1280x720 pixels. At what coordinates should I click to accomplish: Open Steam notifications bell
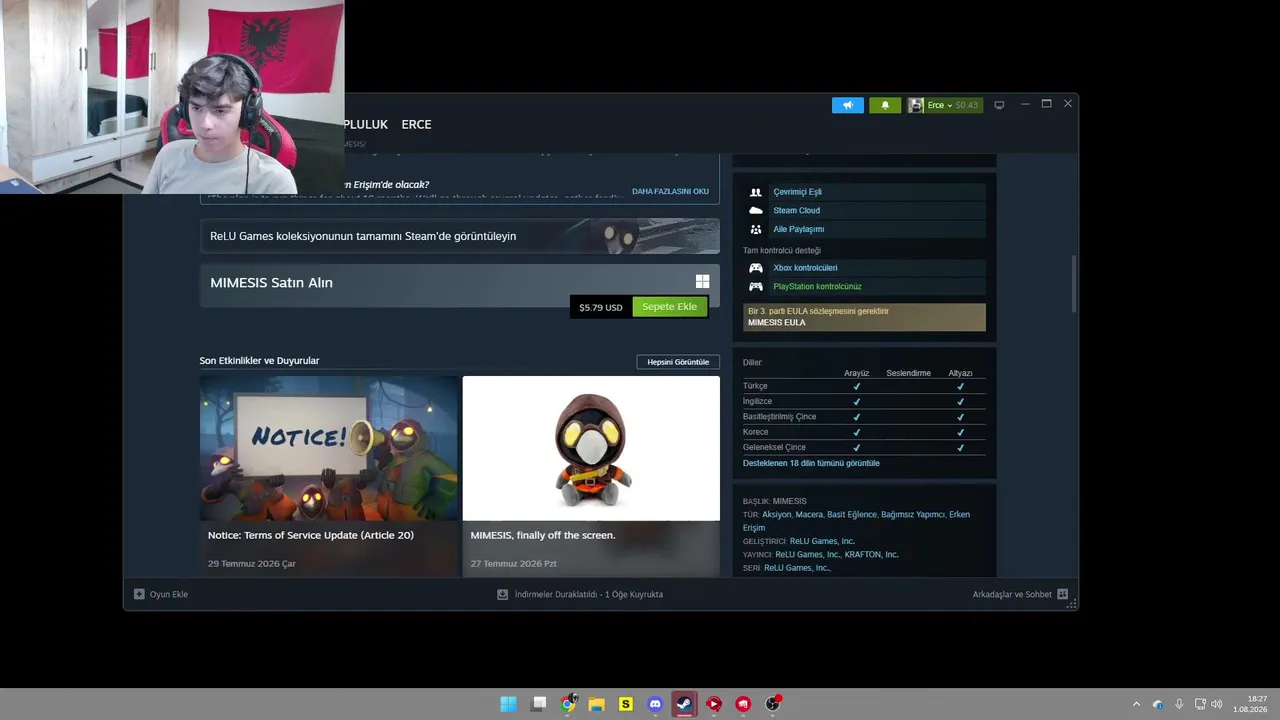(885, 105)
